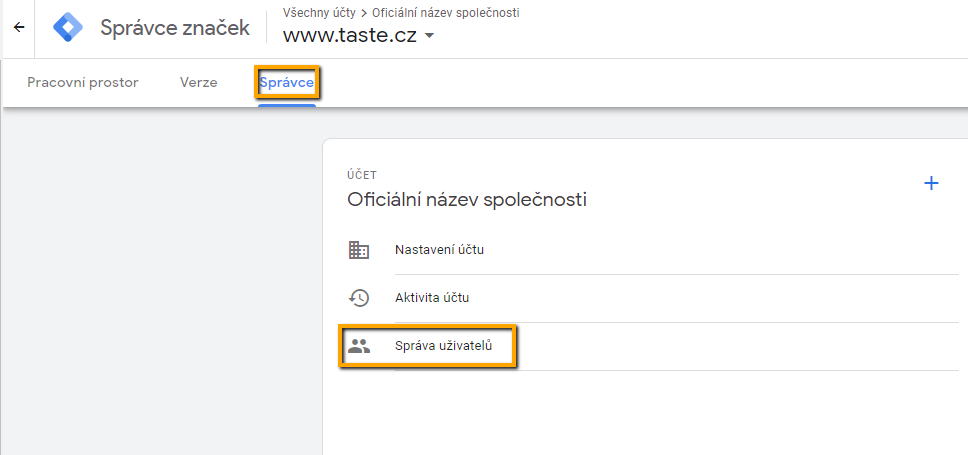Screen dimensions: 968x455
Task: Open the Oficiální název společnosti breadcrumb
Action: click(x=445, y=13)
